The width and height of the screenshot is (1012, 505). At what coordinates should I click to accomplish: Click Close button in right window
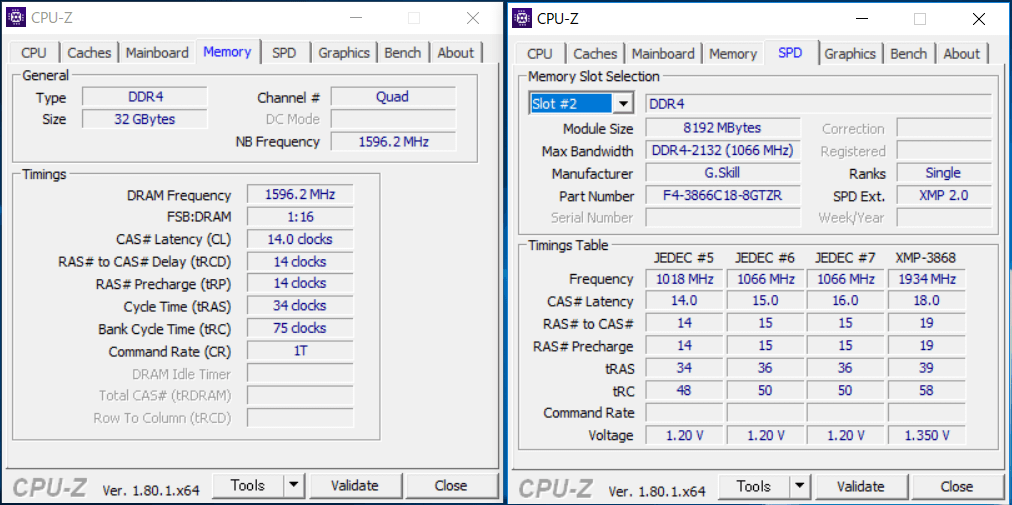[x=957, y=486]
